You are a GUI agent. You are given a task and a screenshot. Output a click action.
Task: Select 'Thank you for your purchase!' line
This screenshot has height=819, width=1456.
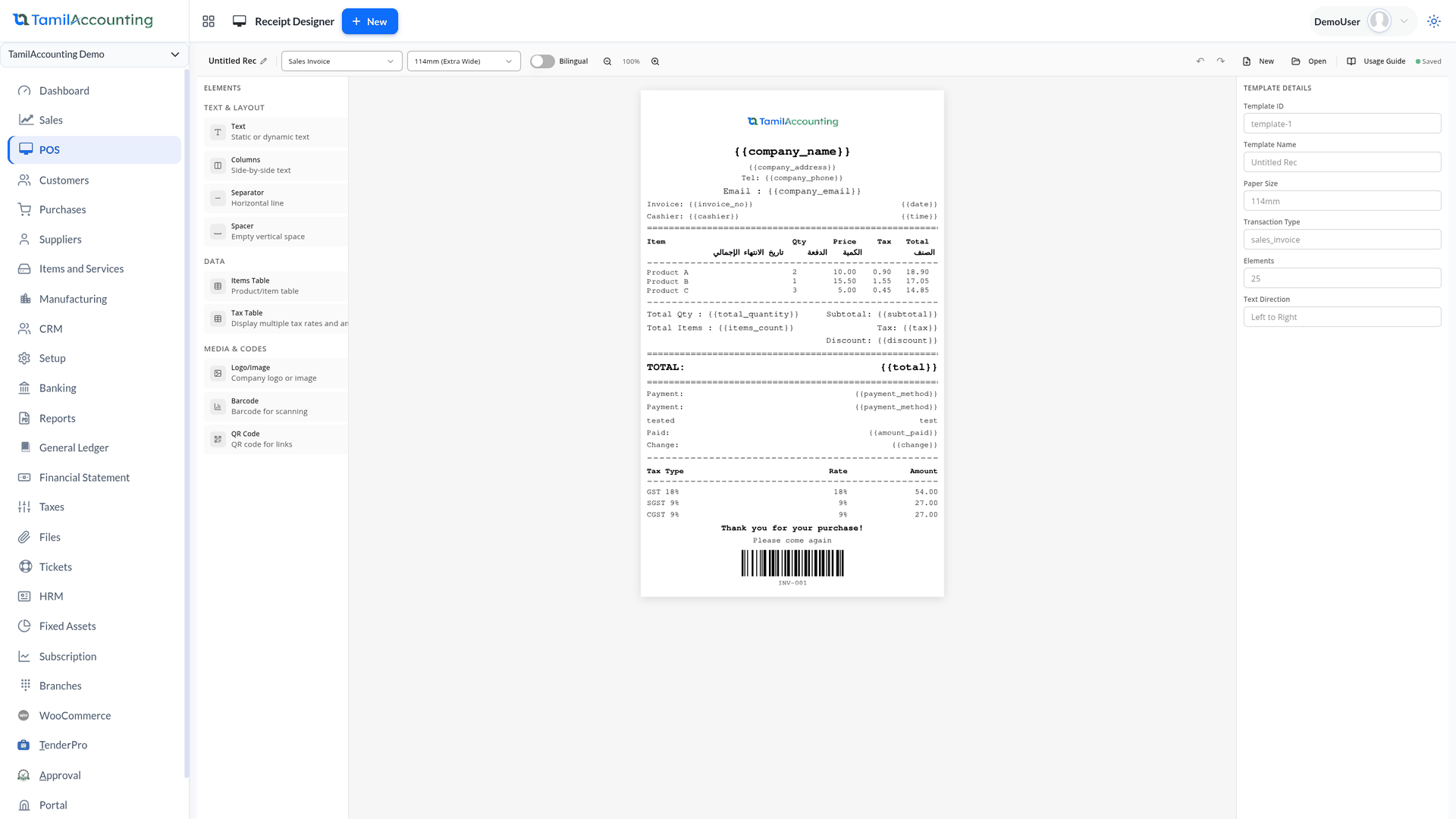(x=792, y=529)
